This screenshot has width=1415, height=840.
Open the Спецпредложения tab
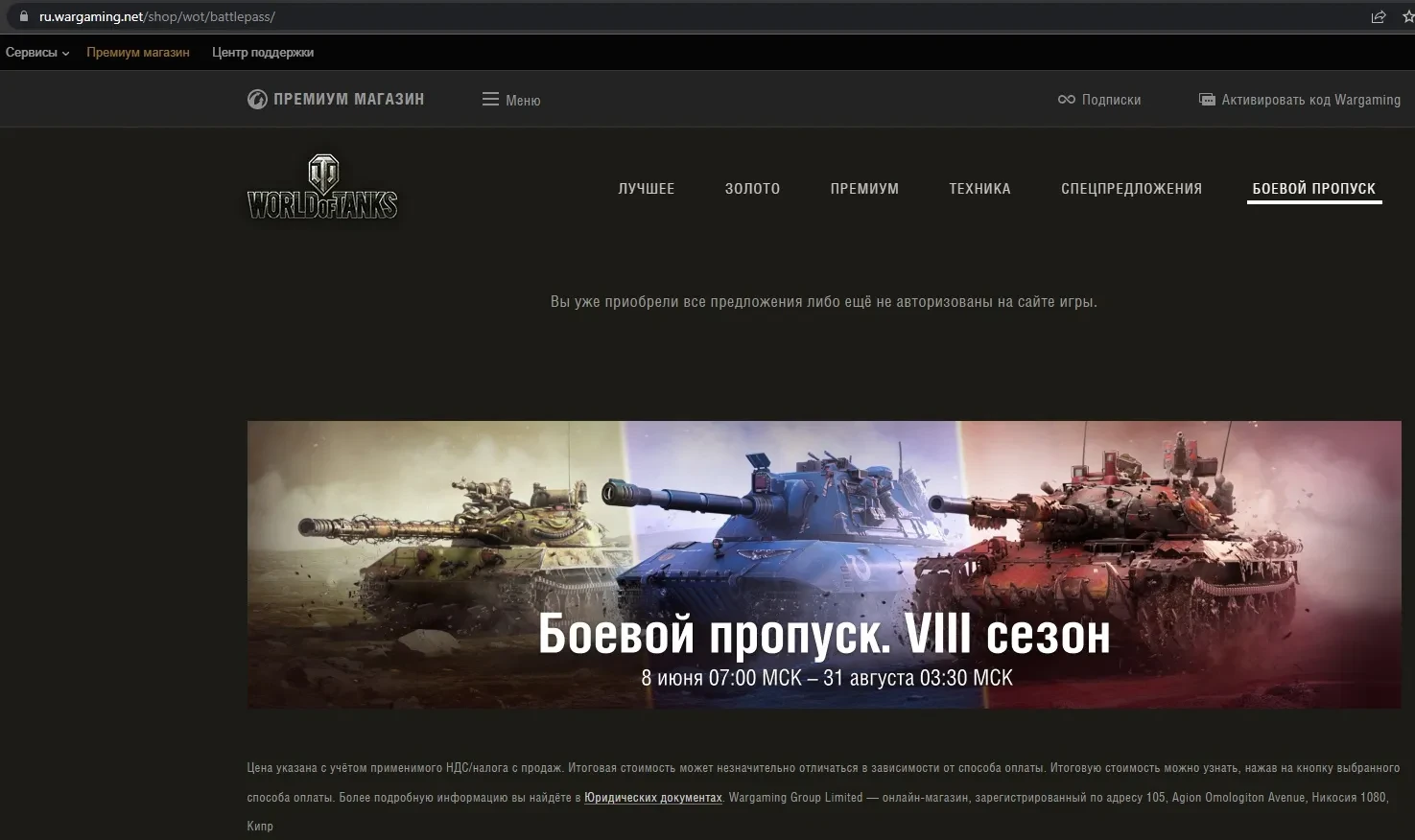click(x=1131, y=189)
